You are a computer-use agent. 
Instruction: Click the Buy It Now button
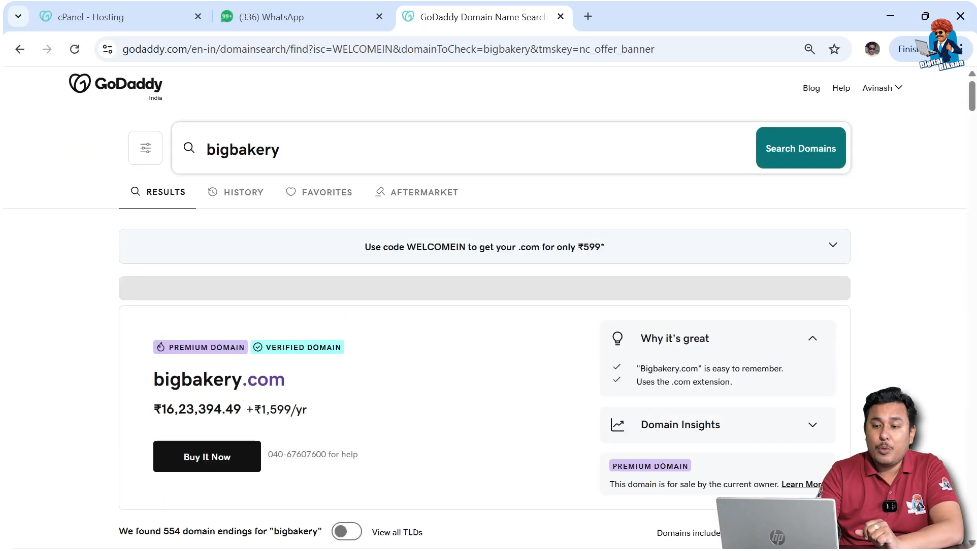pyautogui.click(x=207, y=456)
